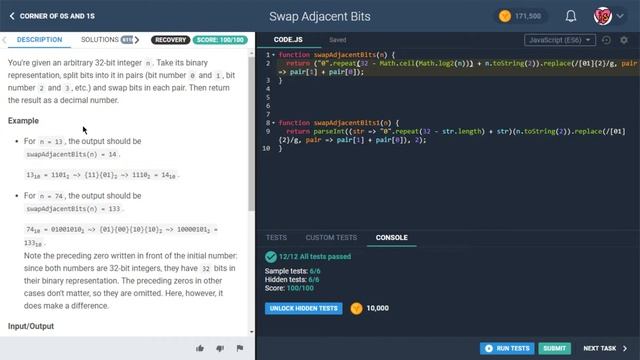Viewport: 640px width, 360px height.
Task: Click the 'Swap Adjacent Bits' title
Action: point(320,16)
